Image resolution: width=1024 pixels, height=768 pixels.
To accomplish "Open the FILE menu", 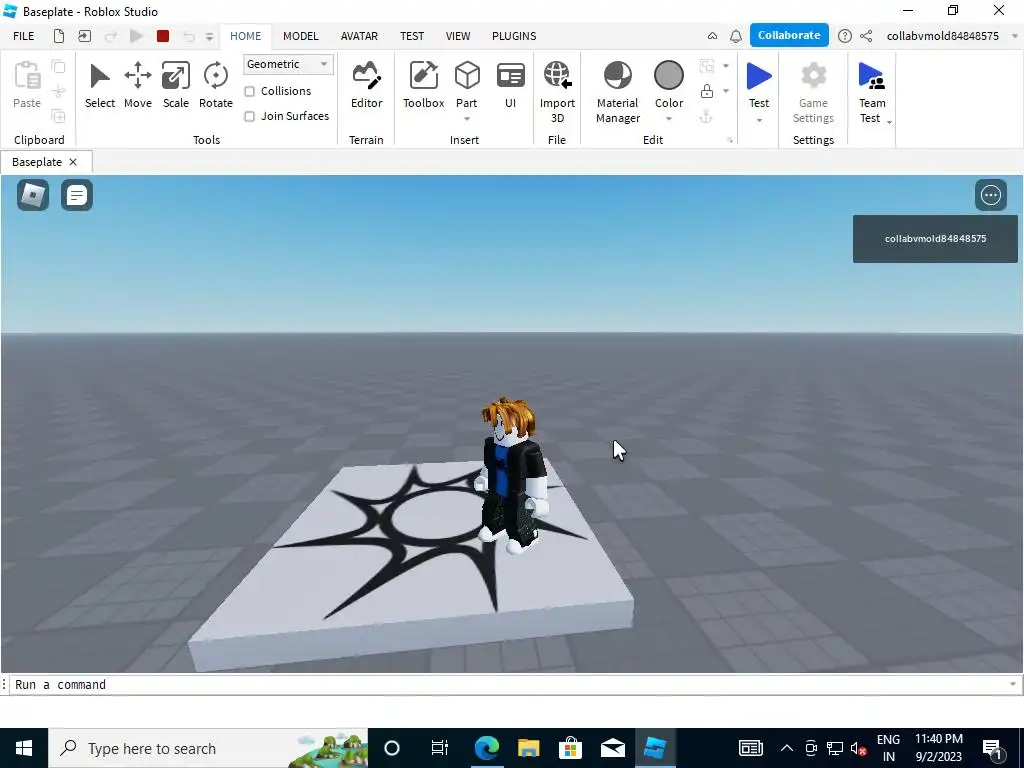I will tap(24, 36).
